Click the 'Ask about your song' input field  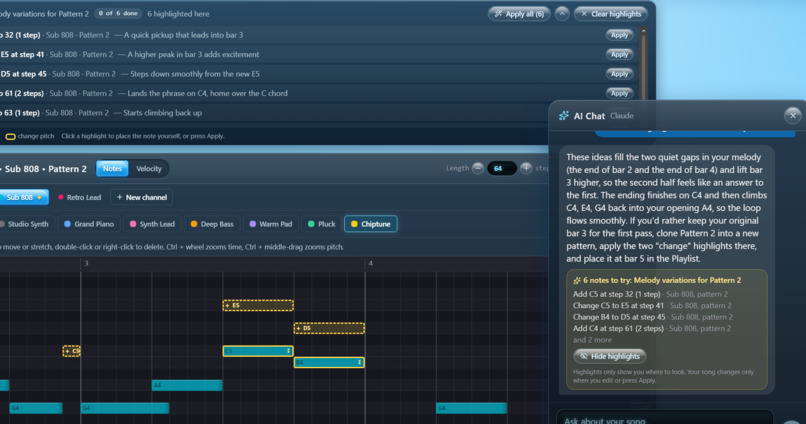[x=665, y=417]
